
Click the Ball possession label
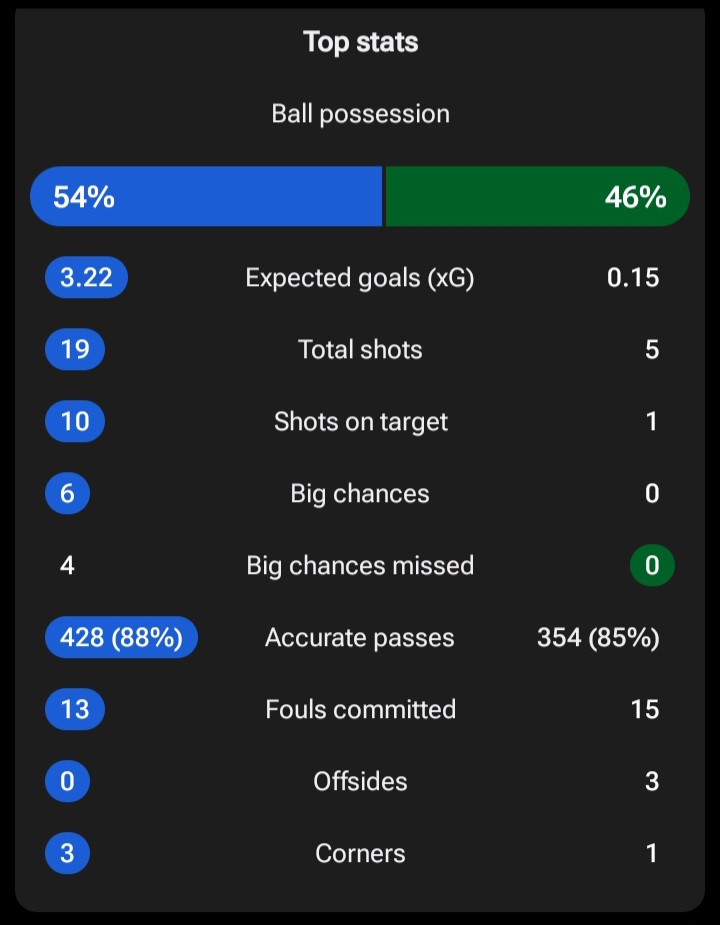pos(360,114)
